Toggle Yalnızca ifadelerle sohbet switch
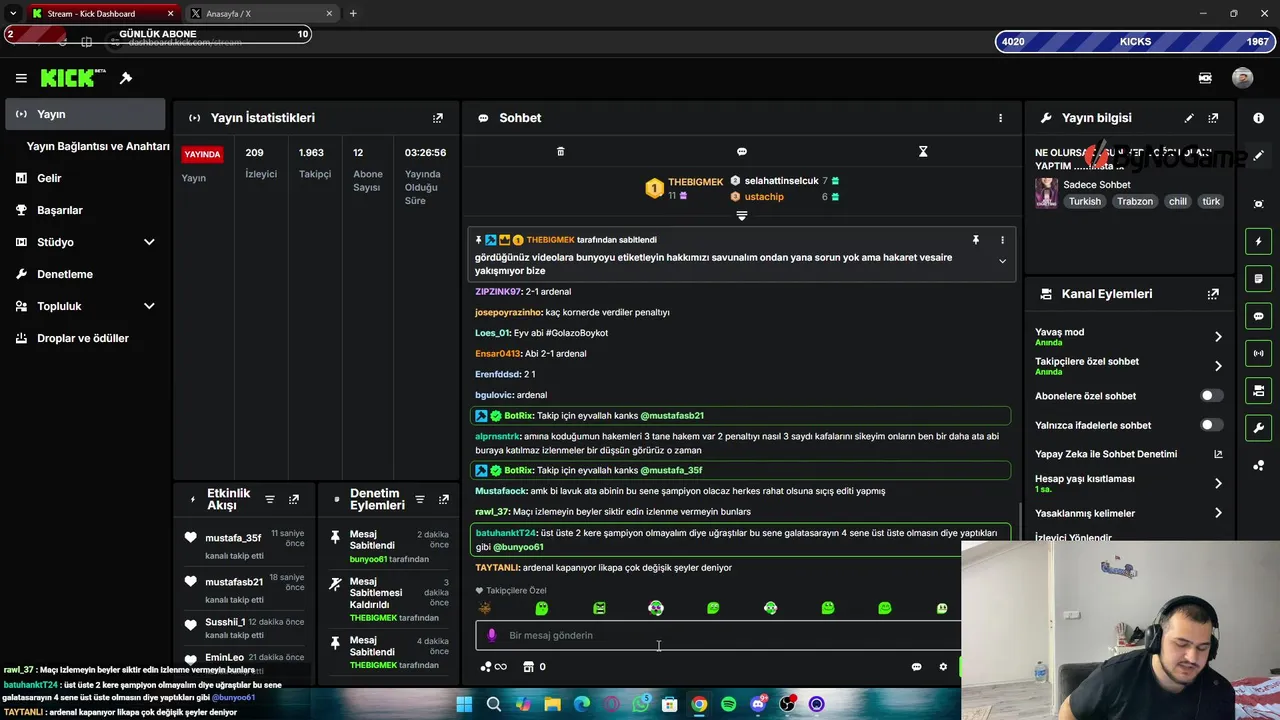Image resolution: width=1280 pixels, height=720 pixels. pos(1211,425)
